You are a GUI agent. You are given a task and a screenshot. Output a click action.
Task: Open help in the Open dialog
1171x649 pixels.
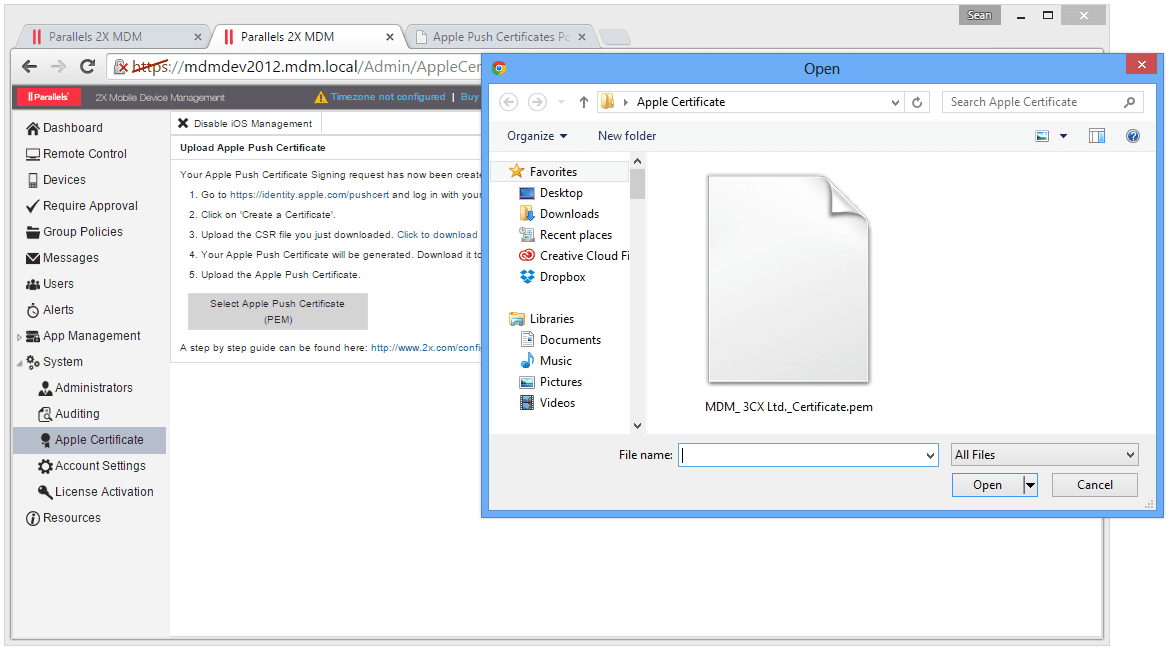point(1133,136)
